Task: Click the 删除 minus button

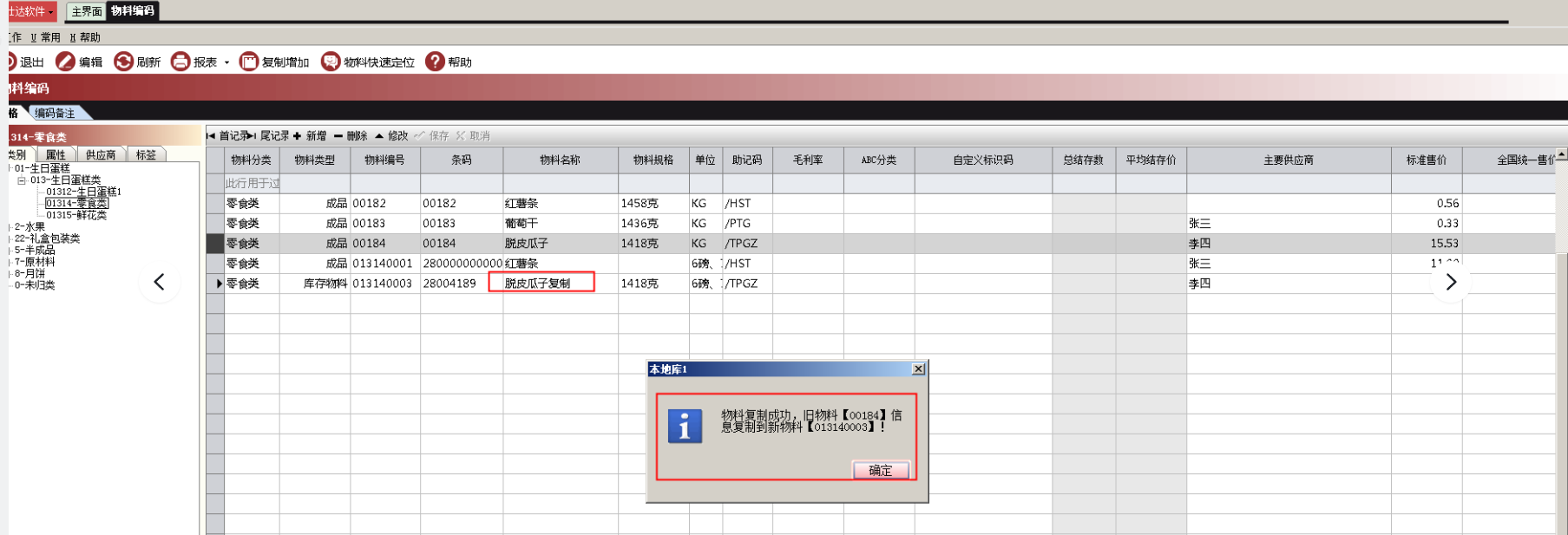Action: pyautogui.click(x=351, y=136)
